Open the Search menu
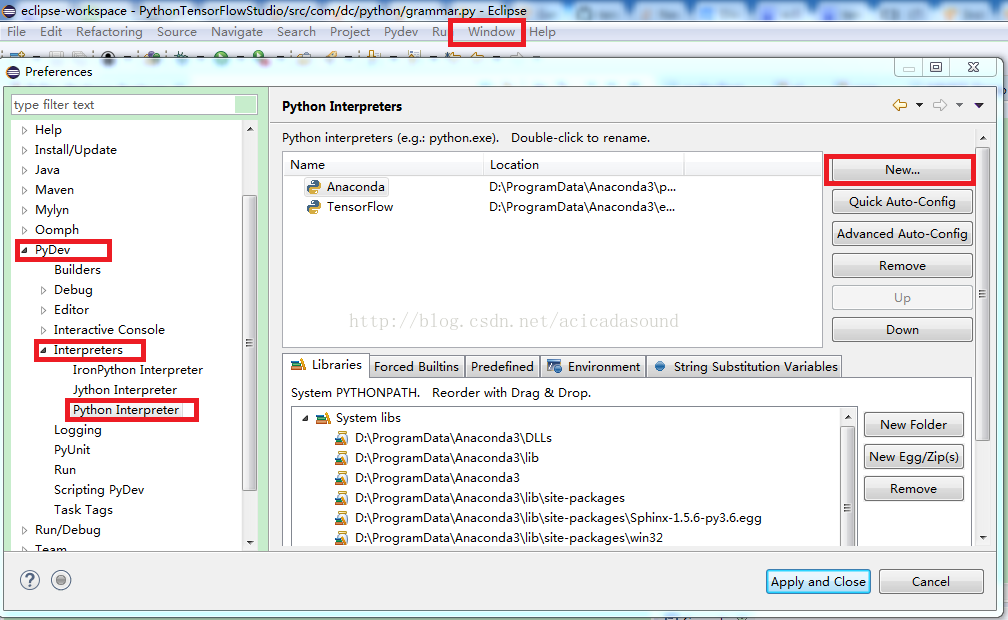 pyautogui.click(x=296, y=32)
